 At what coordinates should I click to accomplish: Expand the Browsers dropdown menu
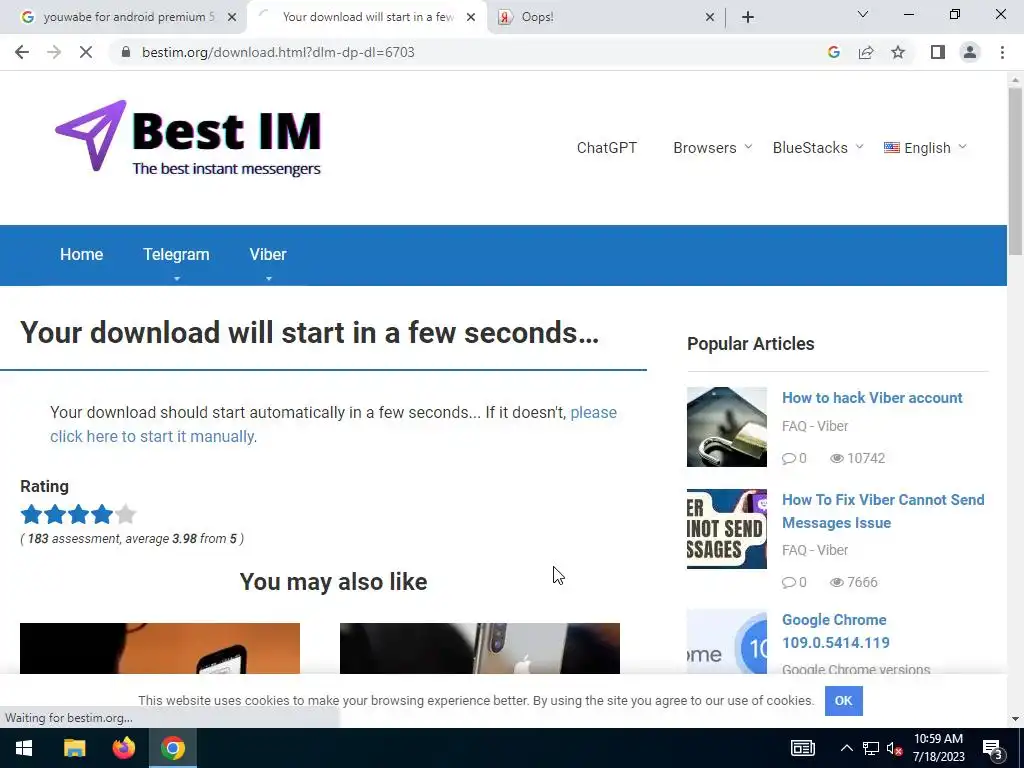(712, 148)
